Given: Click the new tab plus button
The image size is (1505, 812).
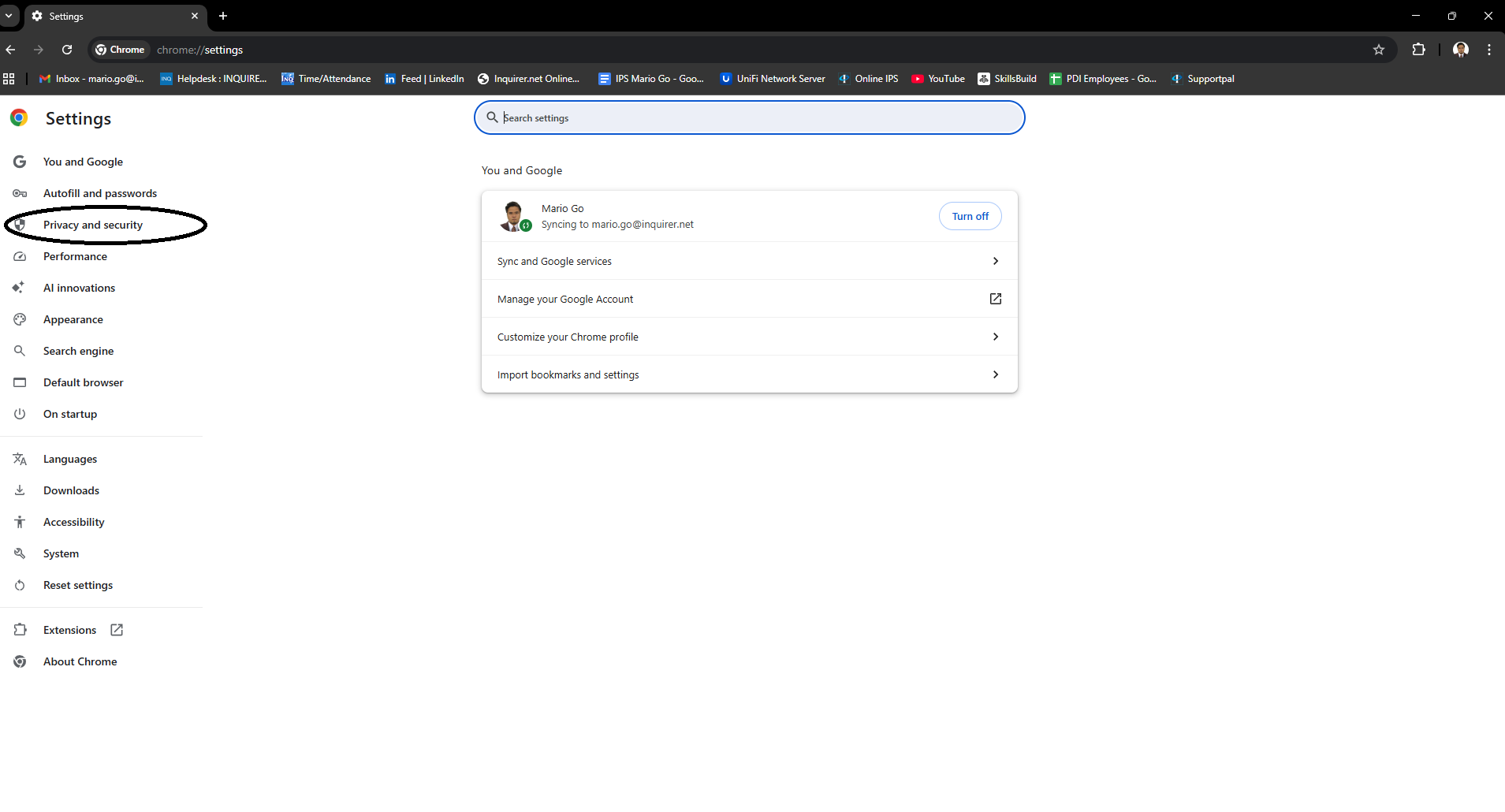Looking at the screenshot, I should click(x=223, y=16).
